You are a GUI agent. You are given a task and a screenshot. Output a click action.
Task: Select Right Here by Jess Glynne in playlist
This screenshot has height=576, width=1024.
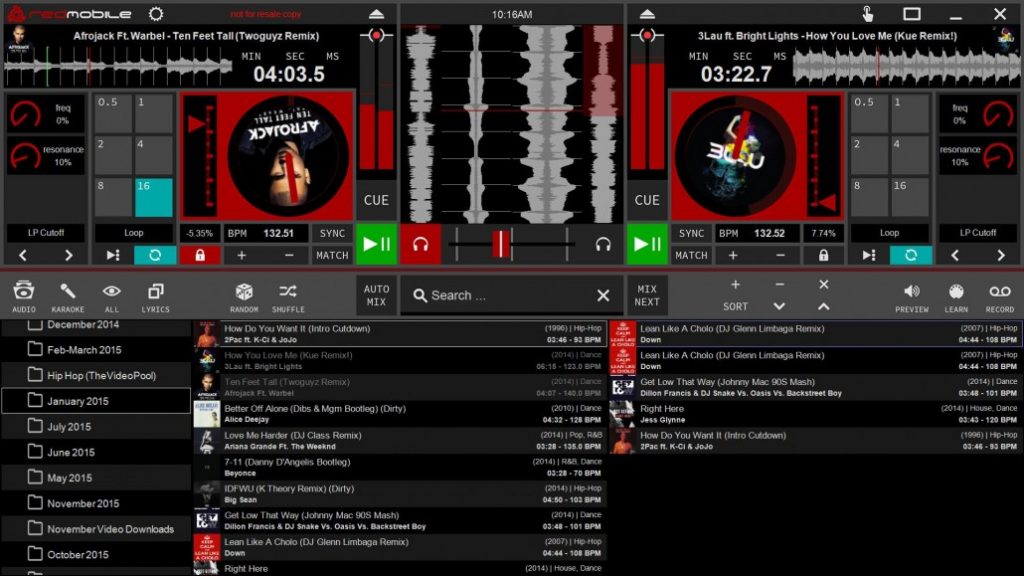click(x=816, y=414)
